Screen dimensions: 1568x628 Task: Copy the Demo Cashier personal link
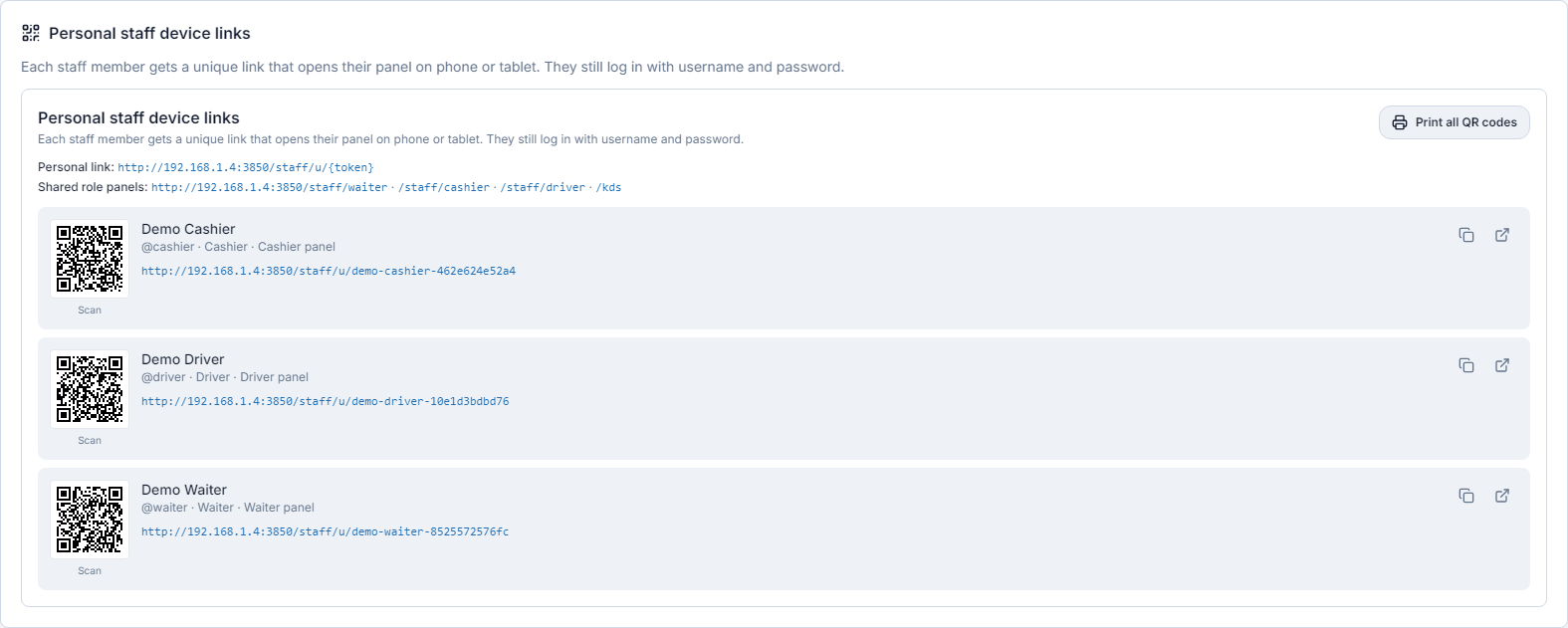[x=1466, y=235]
